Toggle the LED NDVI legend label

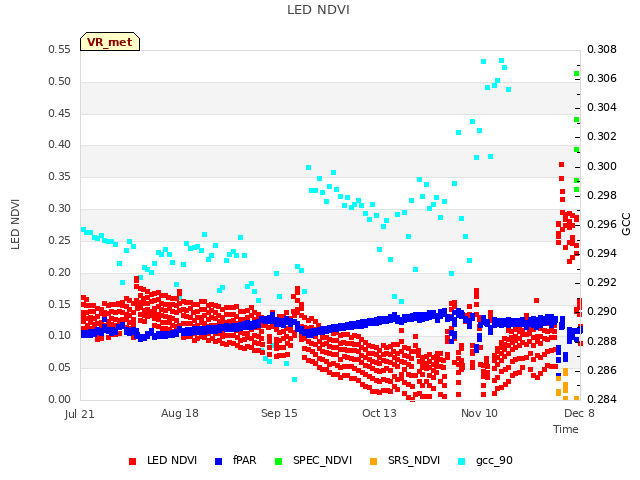[172, 460]
